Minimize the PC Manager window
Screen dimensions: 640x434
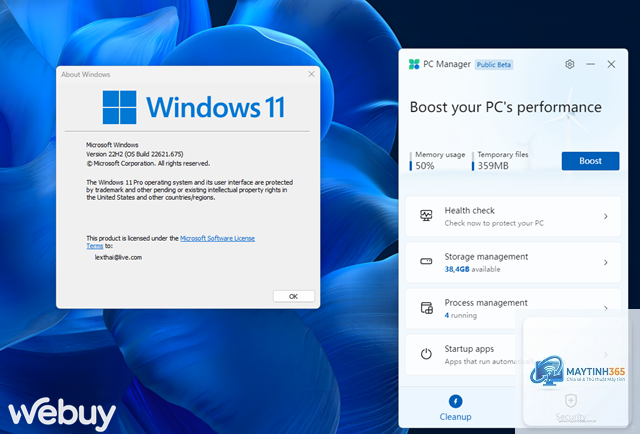[590, 64]
